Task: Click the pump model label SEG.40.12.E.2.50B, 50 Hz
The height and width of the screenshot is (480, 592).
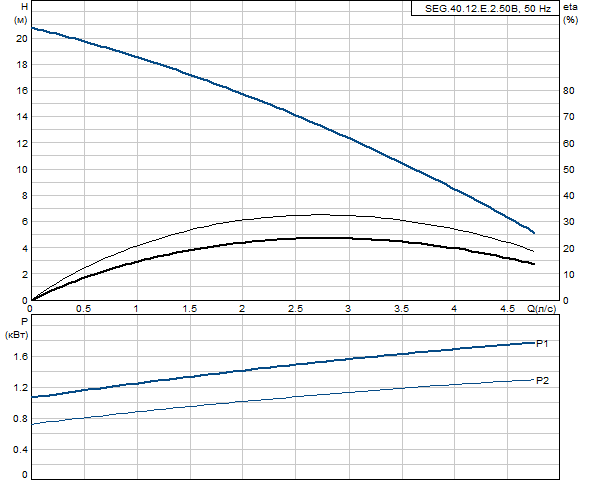Action: pyautogui.click(x=488, y=9)
